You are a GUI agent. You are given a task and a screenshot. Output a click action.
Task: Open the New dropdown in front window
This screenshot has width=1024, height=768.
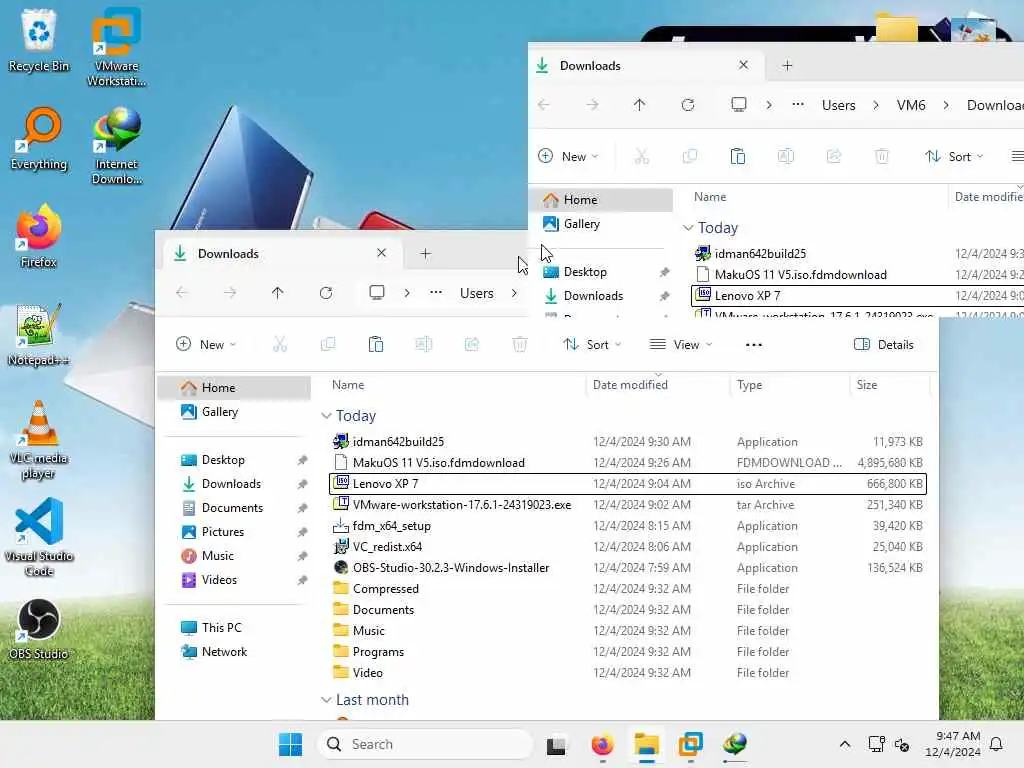coord(206,344)
